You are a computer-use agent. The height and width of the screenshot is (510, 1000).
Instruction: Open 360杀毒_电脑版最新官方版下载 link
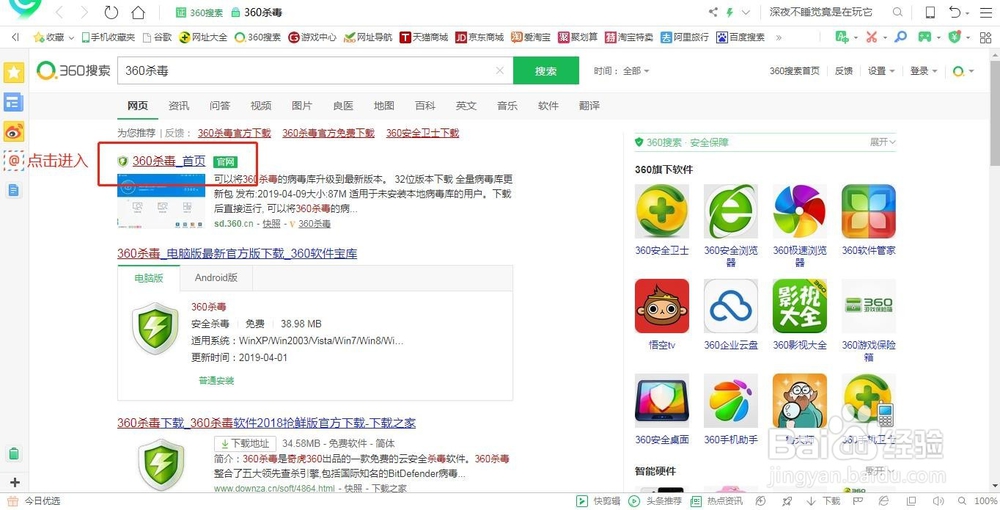point(237,253)
